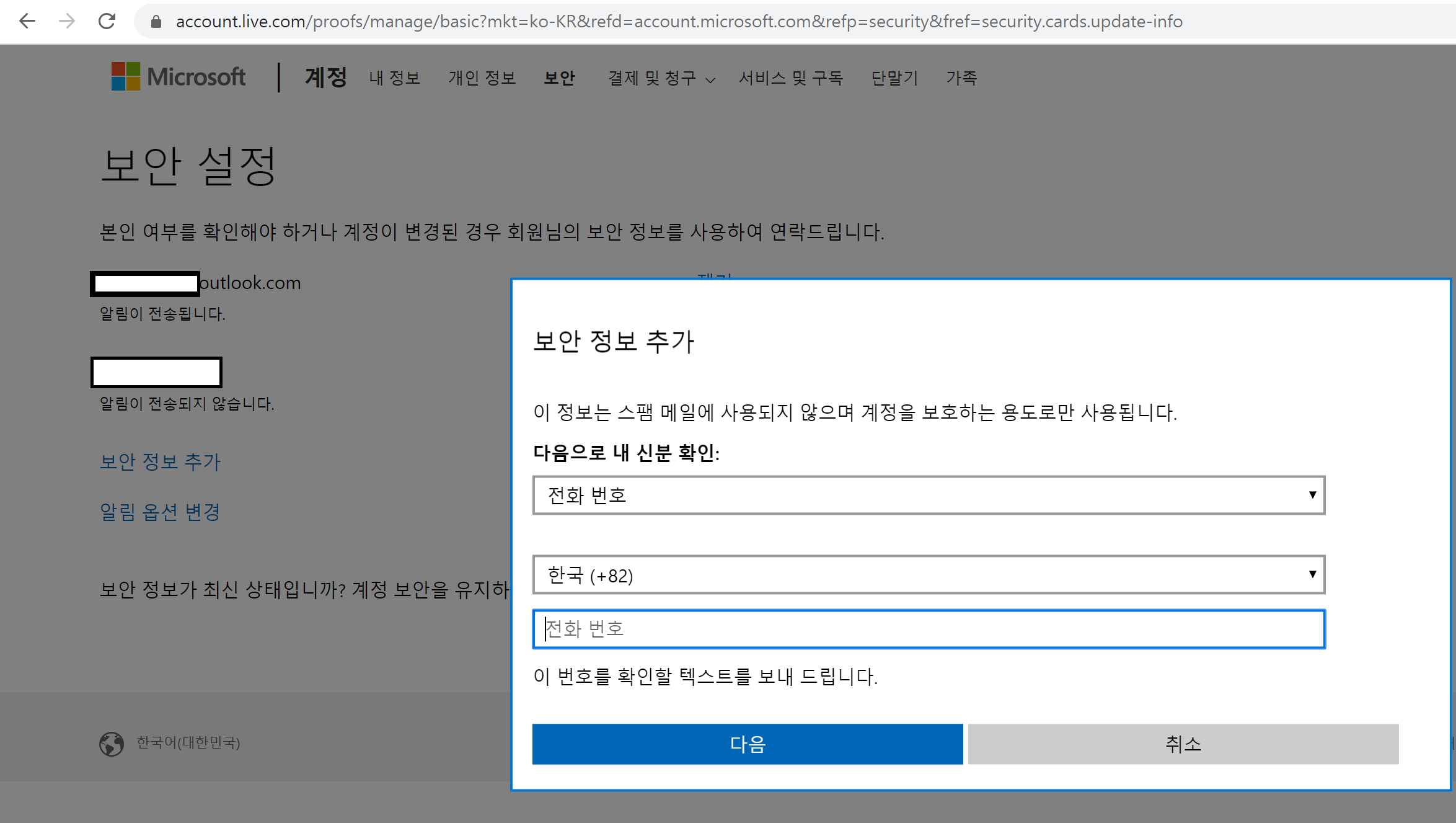Click the 보안 정보 추가 link
Screen dimensions: 1456x823
(160, 461)
